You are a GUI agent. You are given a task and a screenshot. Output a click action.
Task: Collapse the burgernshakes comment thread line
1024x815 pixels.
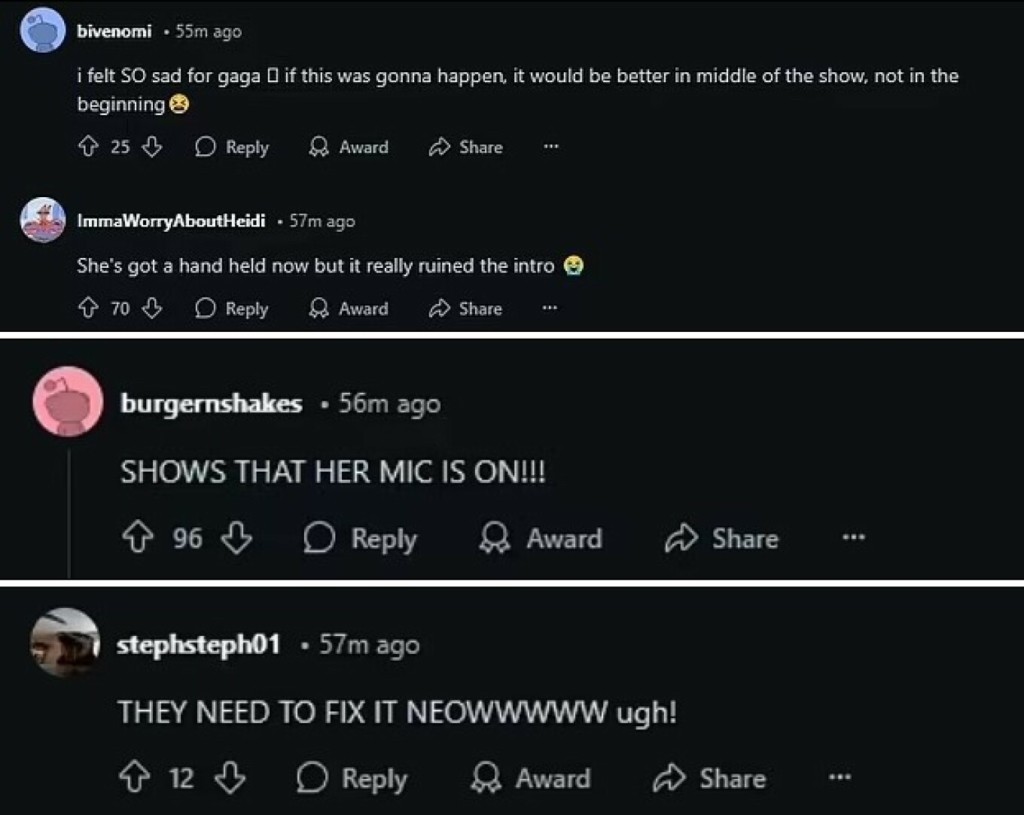coord(68,510)
